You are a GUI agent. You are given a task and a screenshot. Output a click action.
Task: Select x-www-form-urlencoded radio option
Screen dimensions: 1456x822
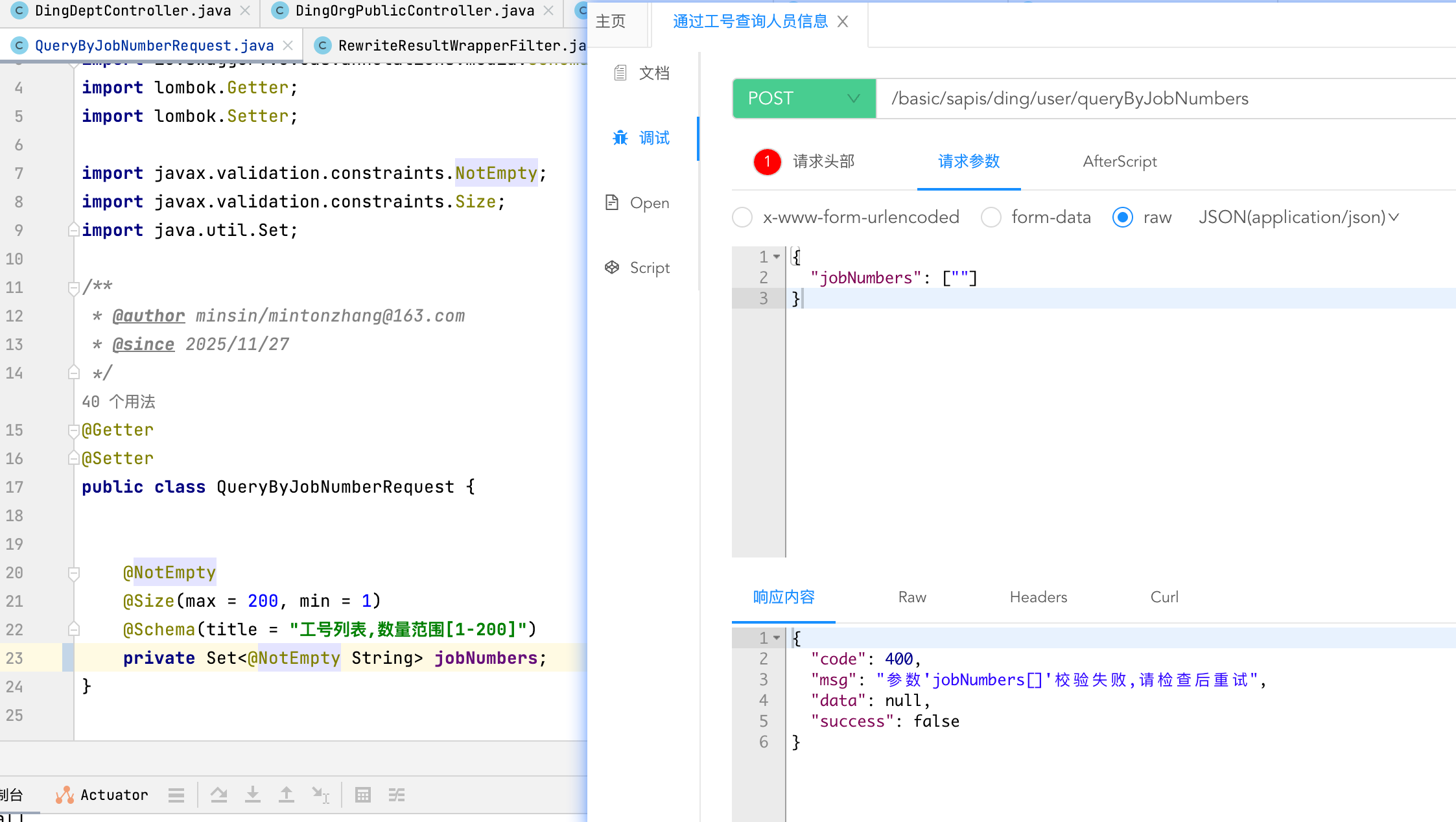point(742,217)
